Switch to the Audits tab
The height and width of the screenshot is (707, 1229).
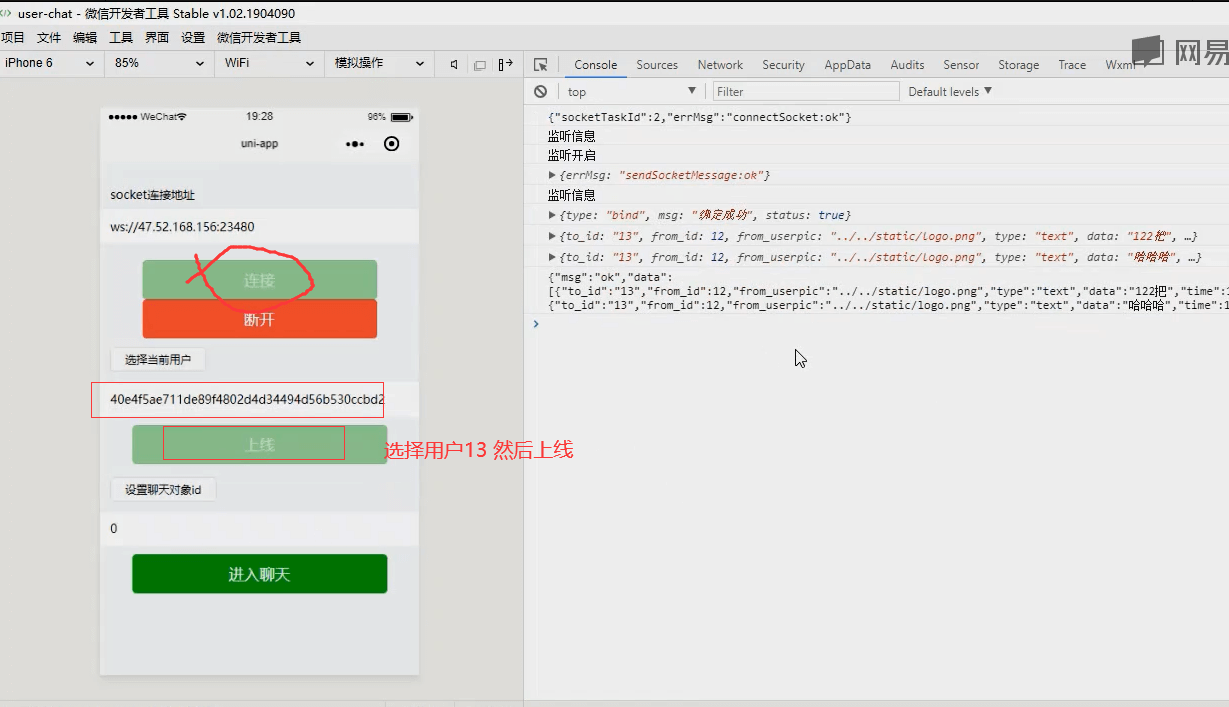click(907, 65)
